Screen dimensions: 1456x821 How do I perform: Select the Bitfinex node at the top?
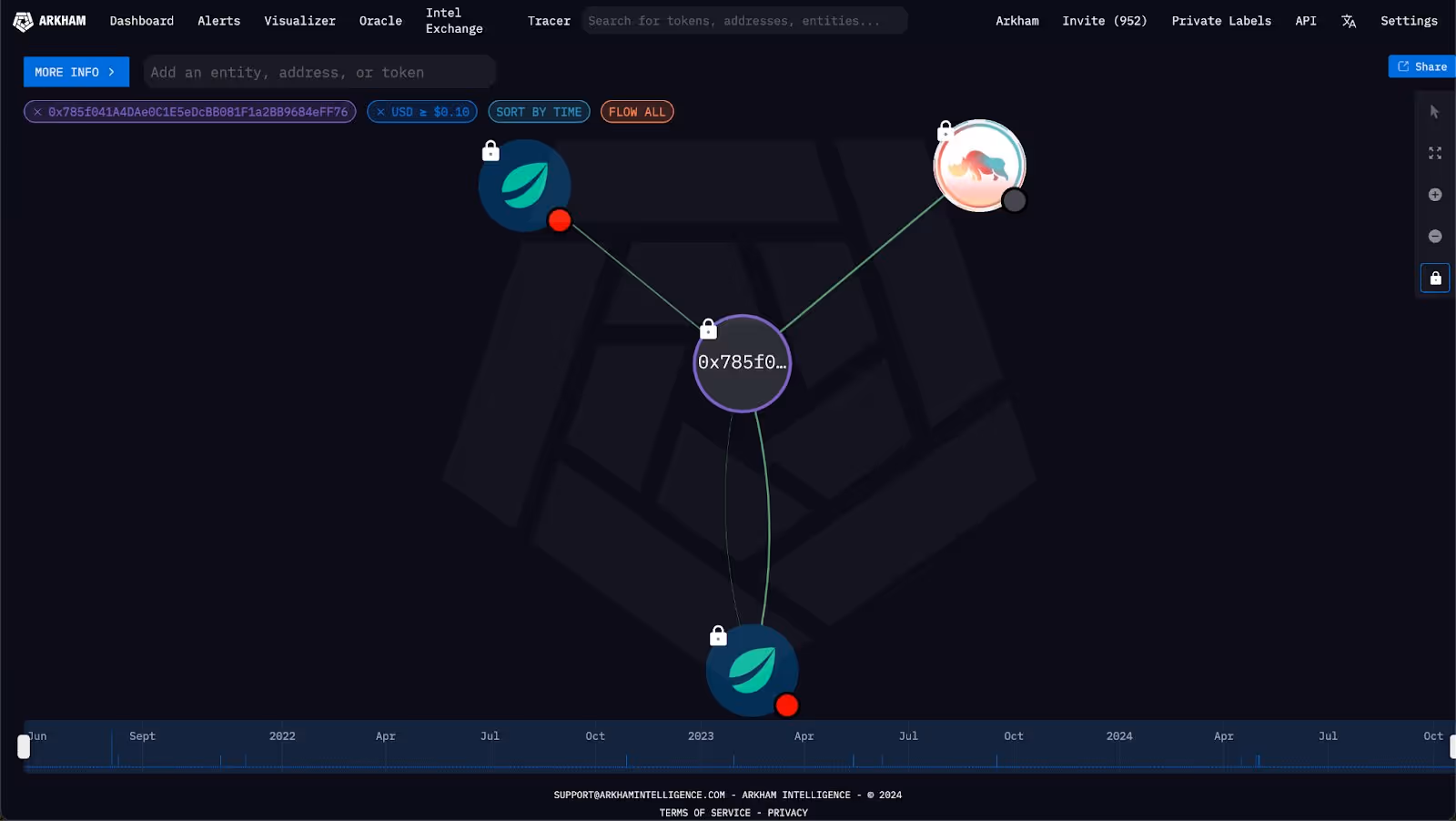[x=525, y=187]
